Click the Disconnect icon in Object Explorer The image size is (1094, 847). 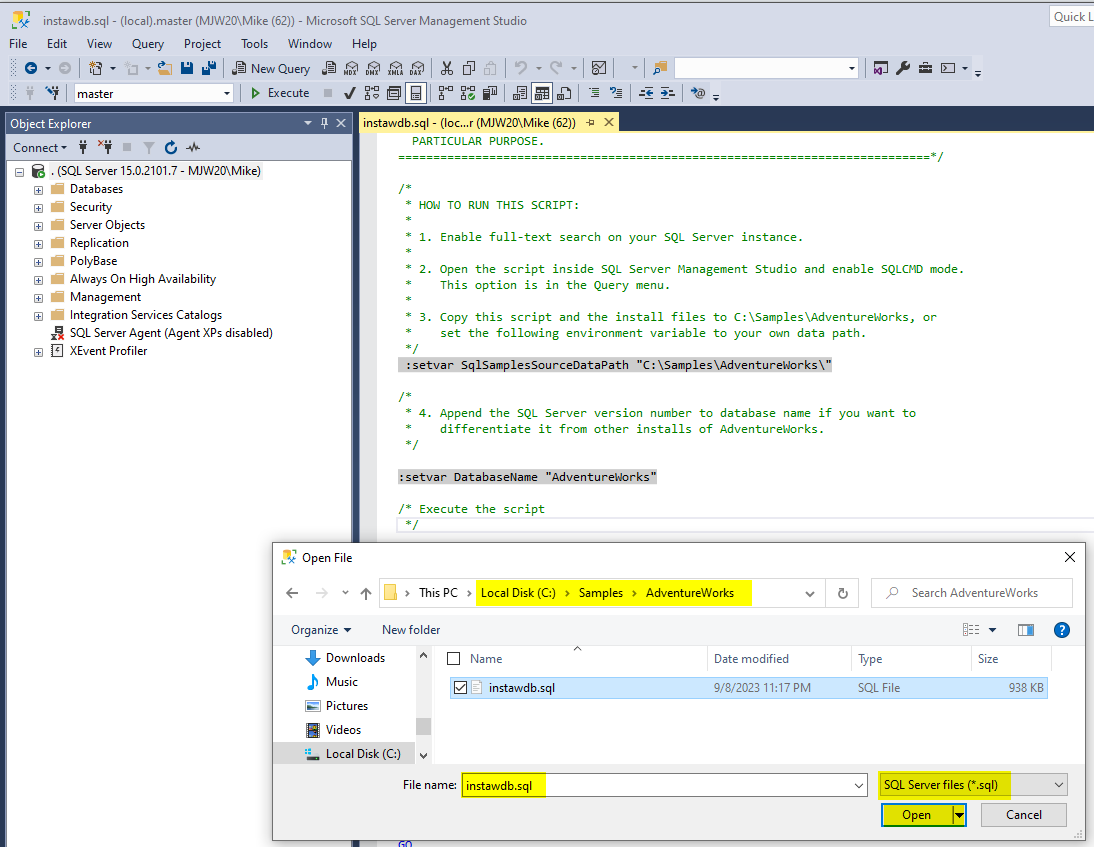click(x=105, y=147)
